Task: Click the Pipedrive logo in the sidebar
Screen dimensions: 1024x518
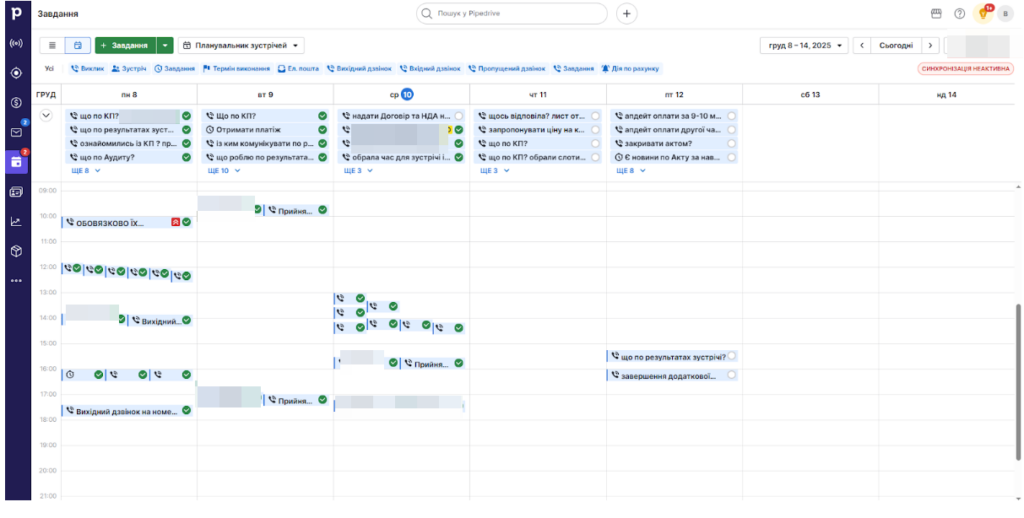Action: pos(17,14)
